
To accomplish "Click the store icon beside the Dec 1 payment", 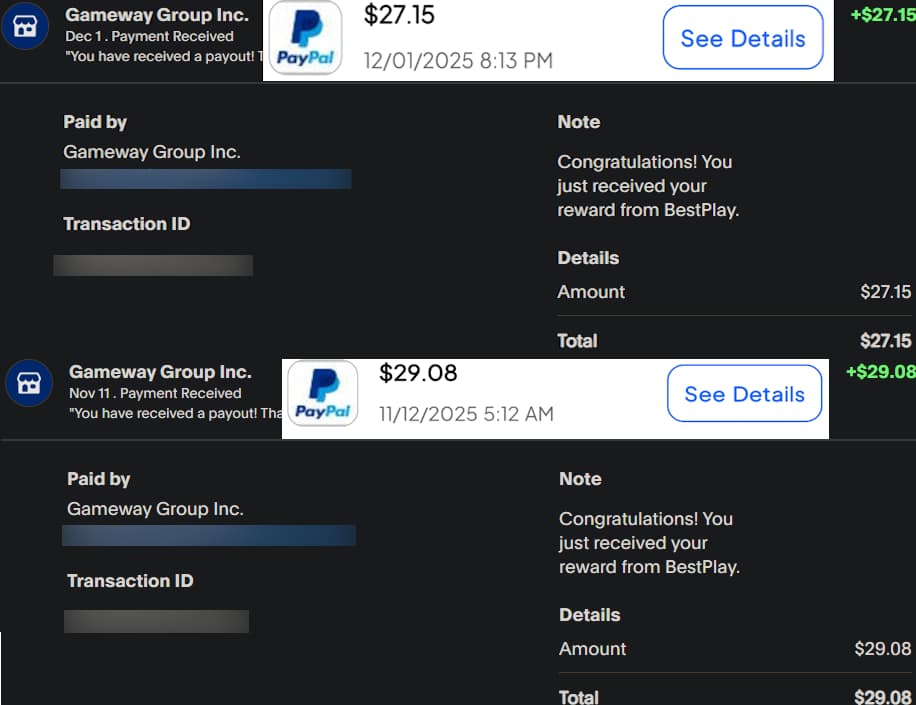I will 24,27.
